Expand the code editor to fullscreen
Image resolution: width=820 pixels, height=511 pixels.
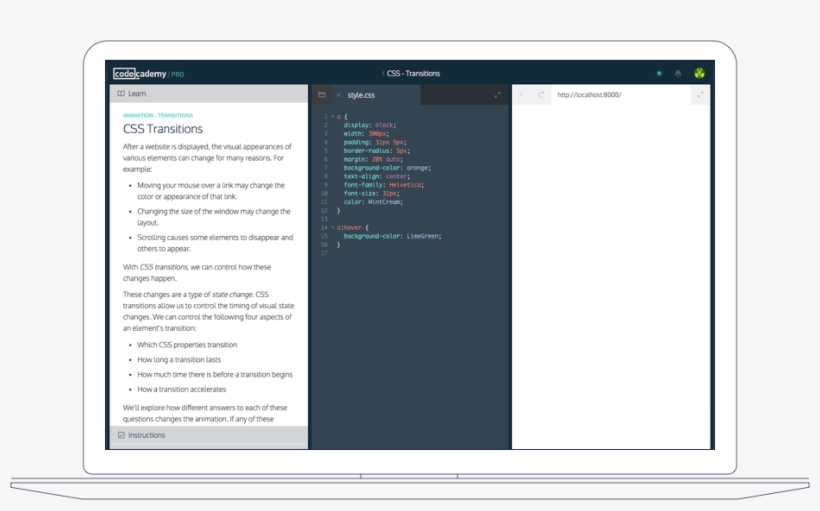[497, 95]
